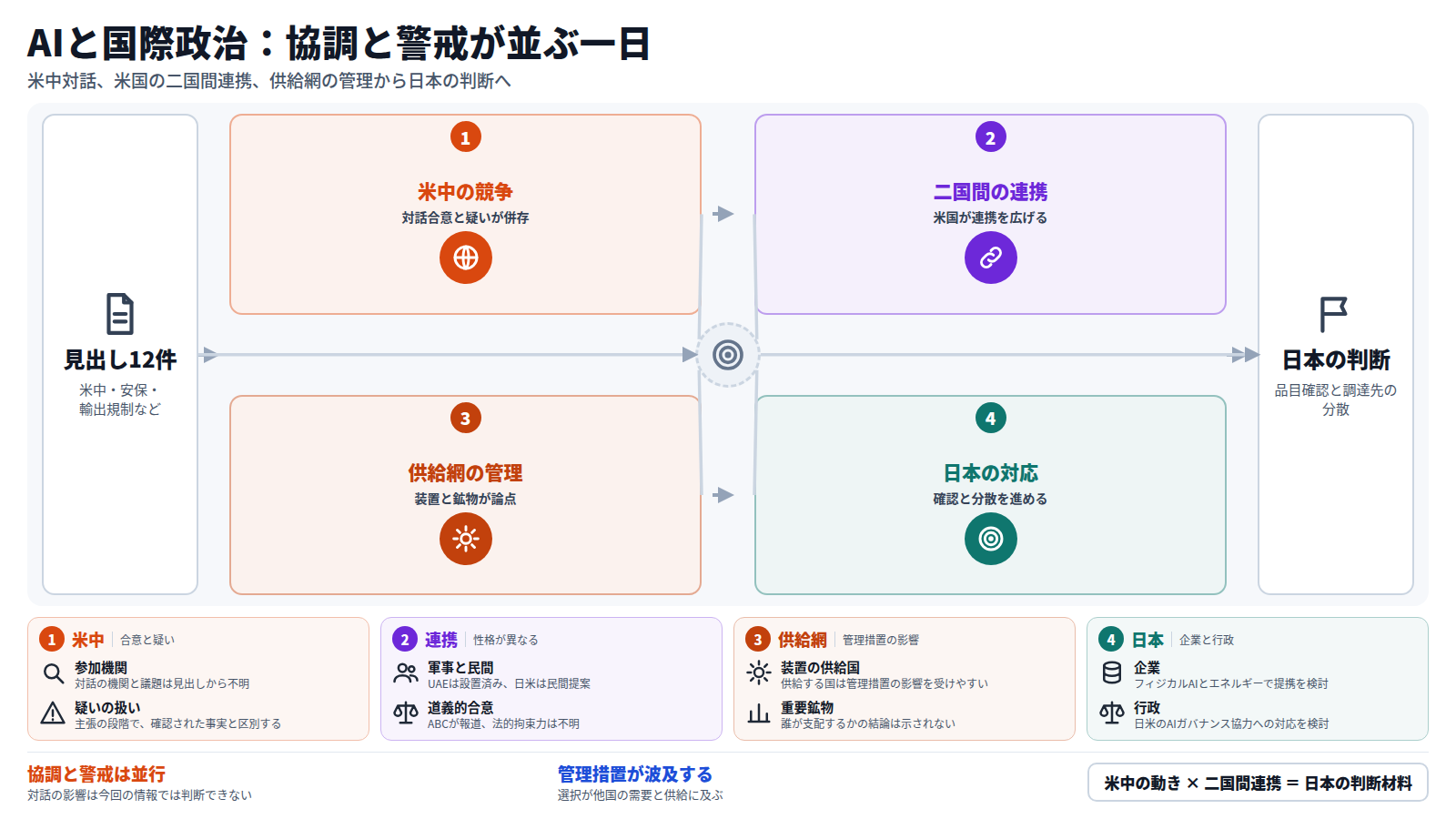Click the text UAEは設置済み、日米は民間提案
Viewport: 1456px width, 819px height.
point(510,684)
